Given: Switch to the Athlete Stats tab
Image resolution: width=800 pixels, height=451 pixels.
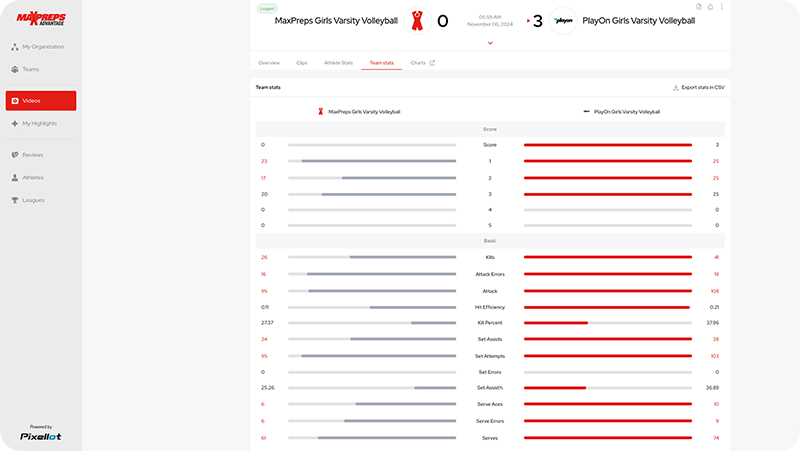Looking at the screenshot, I should click(338, 63).
